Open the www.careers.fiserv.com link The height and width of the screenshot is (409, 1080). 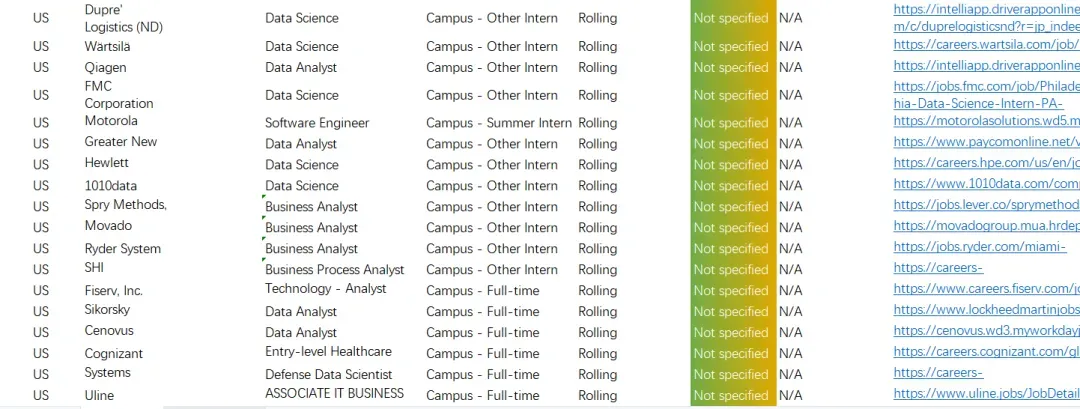[986, 289]
